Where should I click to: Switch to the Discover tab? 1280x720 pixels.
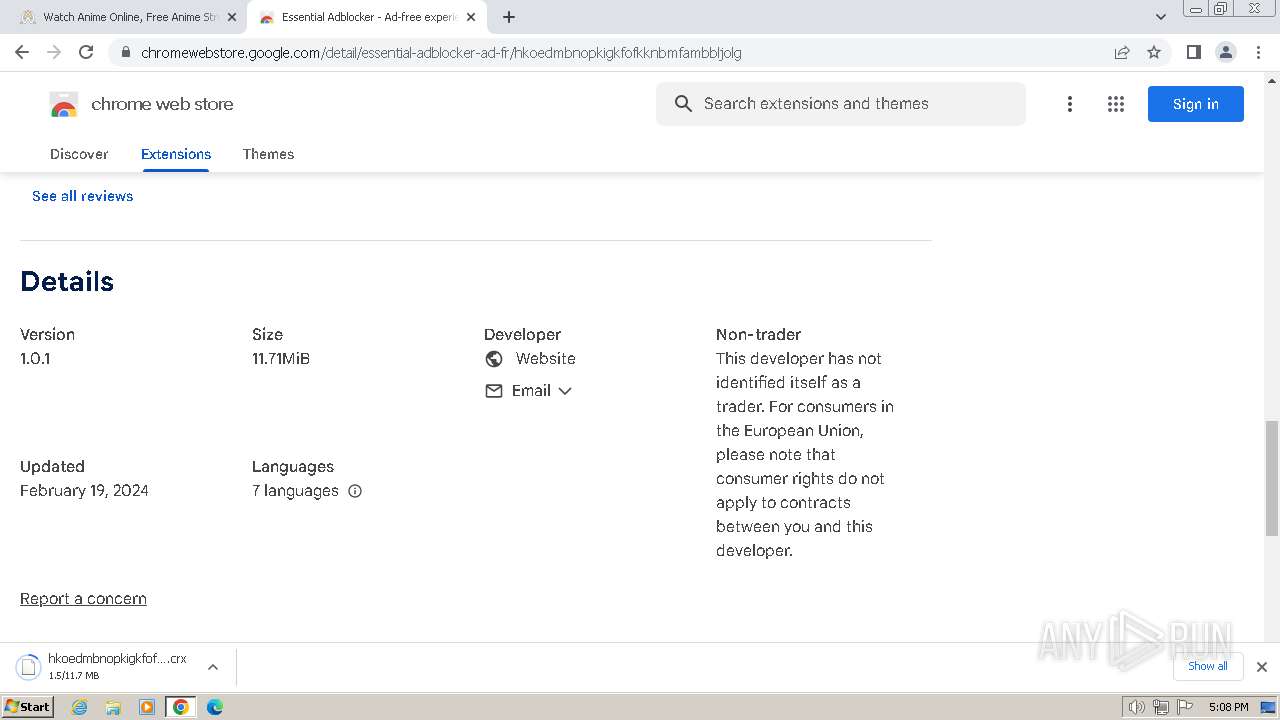[79, 154]
